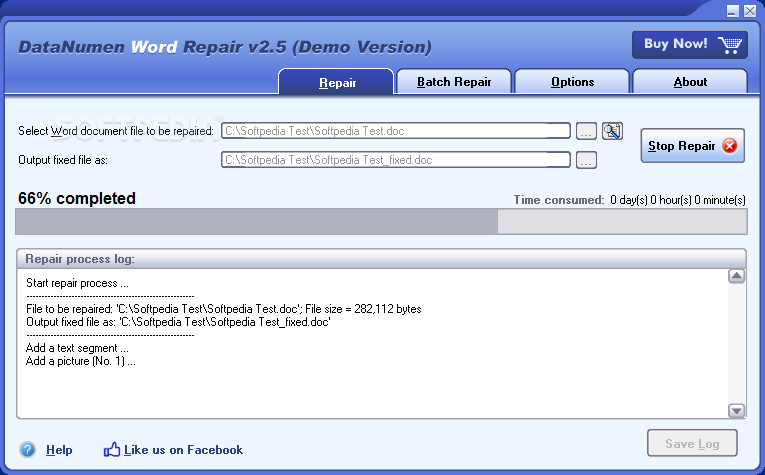Open the About tab
765x475 pixels.
coord(690,81)
